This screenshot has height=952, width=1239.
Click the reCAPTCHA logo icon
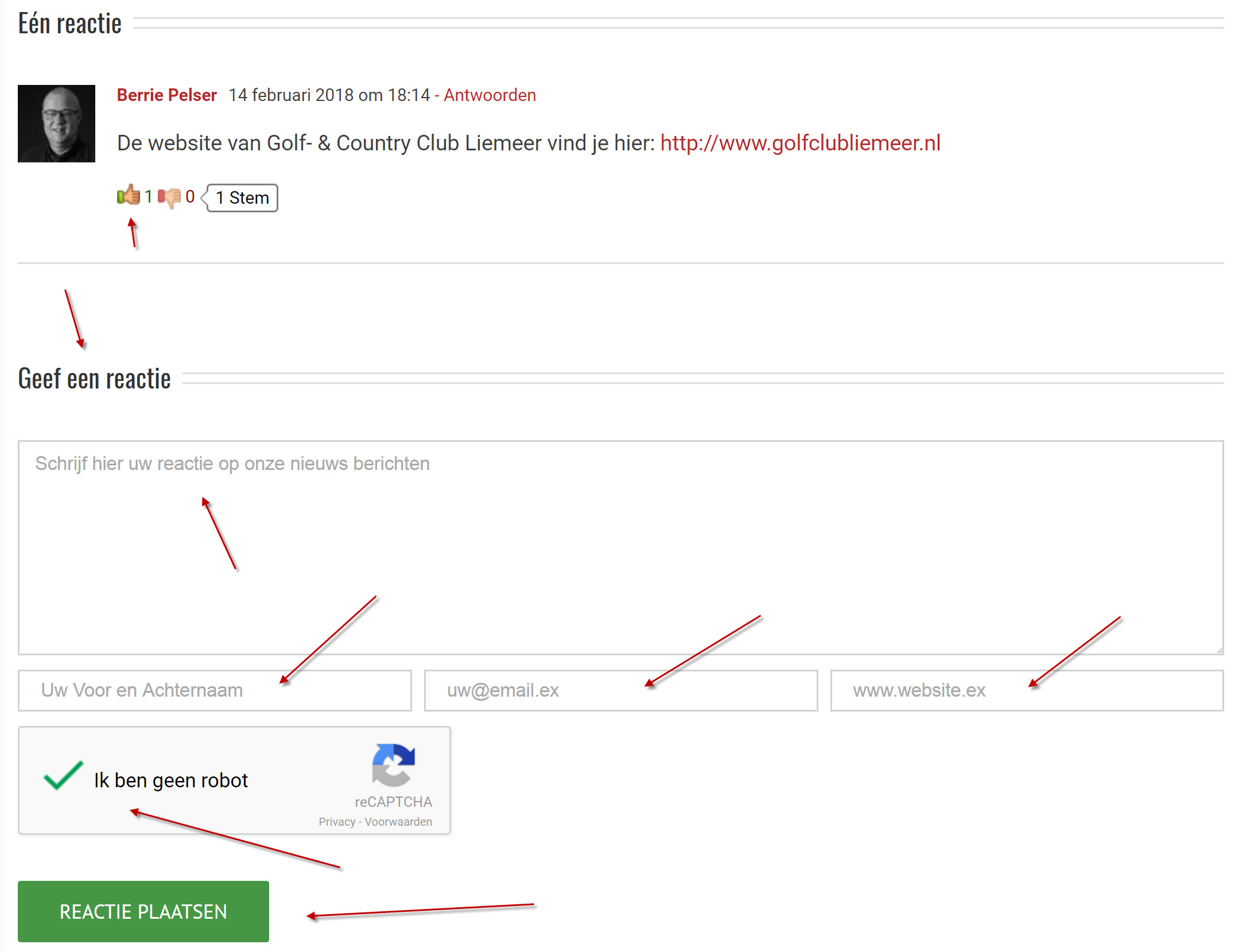(x=393, y=764)
